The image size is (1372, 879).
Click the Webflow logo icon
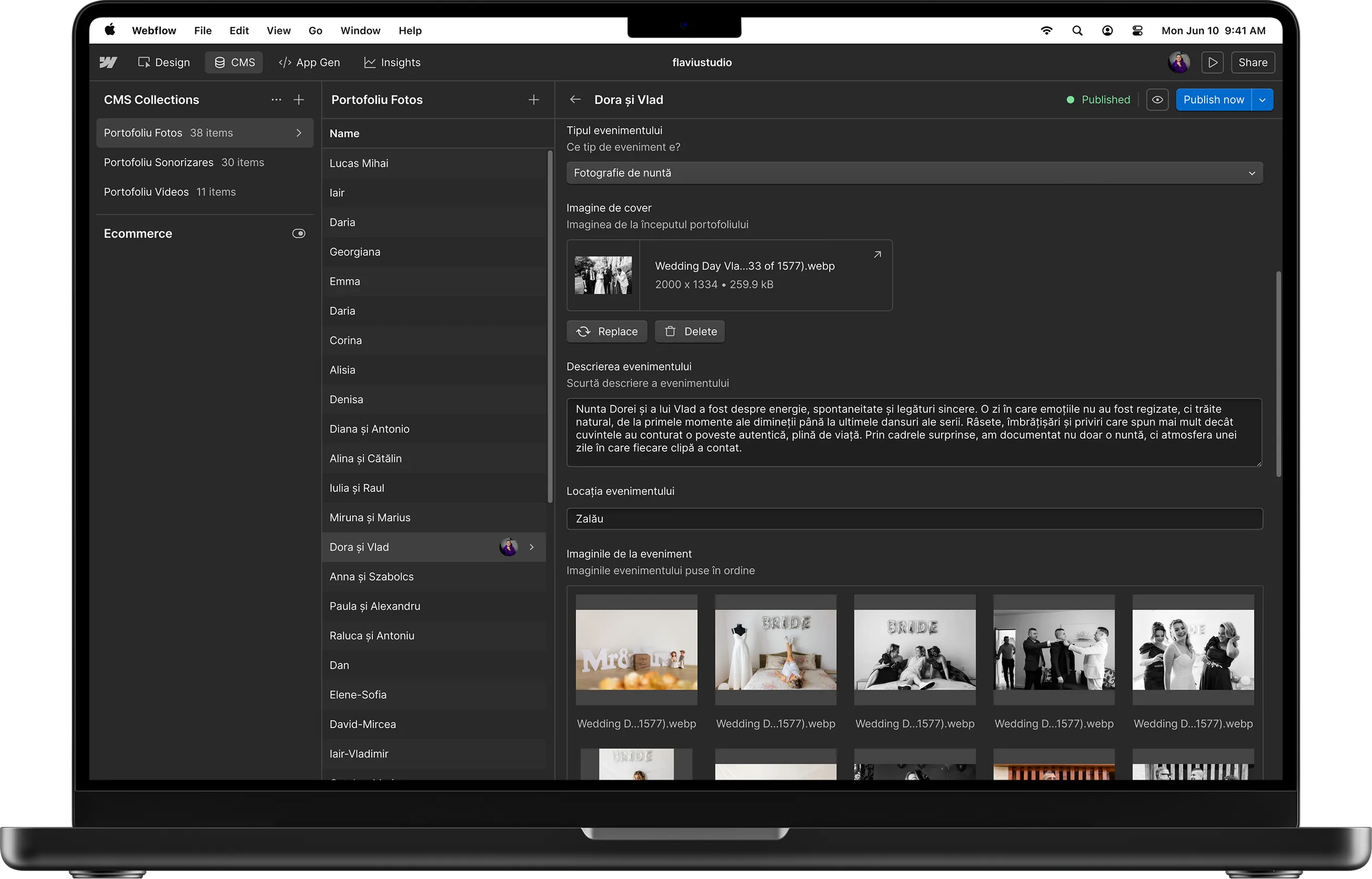(x=108, y=62)
